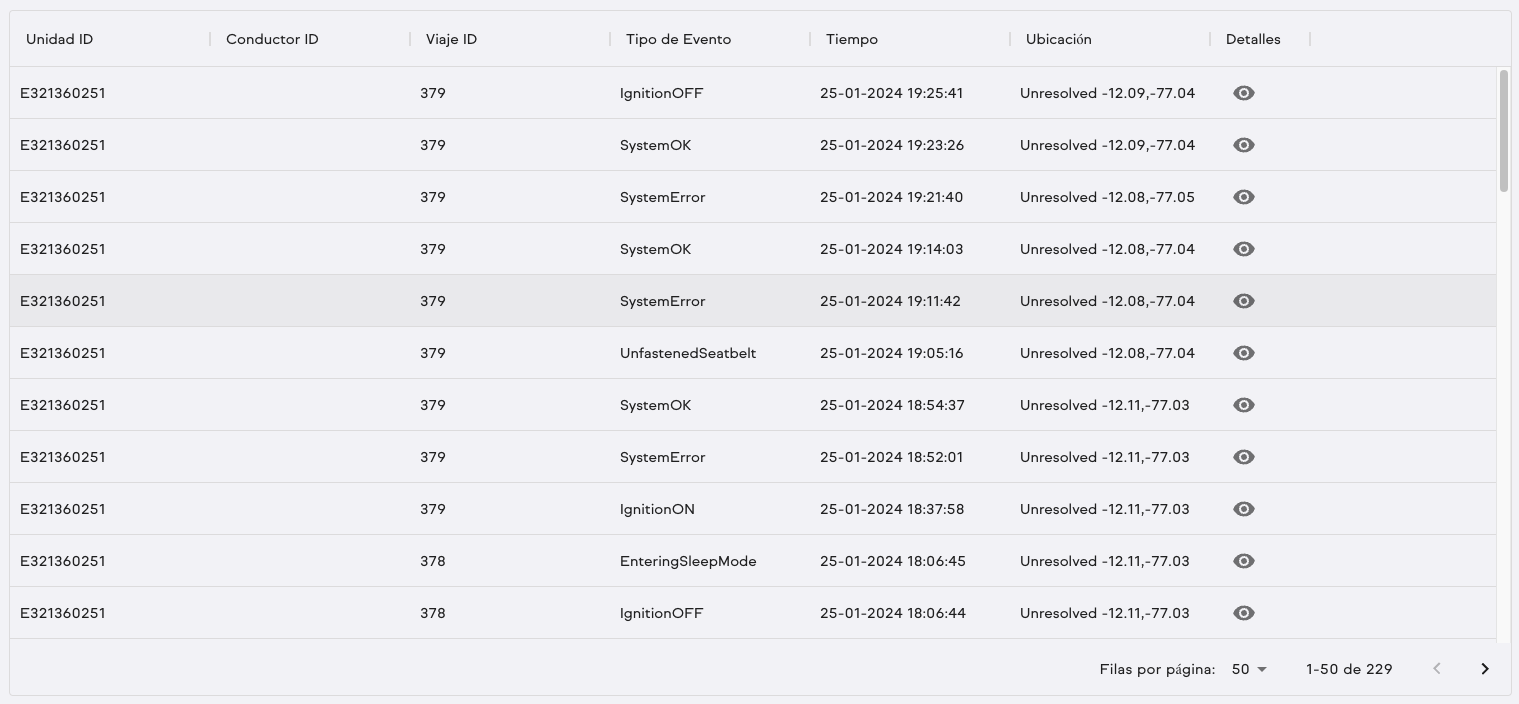View UnfastenedSeatbelt event details eye icon
Image resolution: width=1519 pixels, height=704 pixels.
pos(1243,353)
